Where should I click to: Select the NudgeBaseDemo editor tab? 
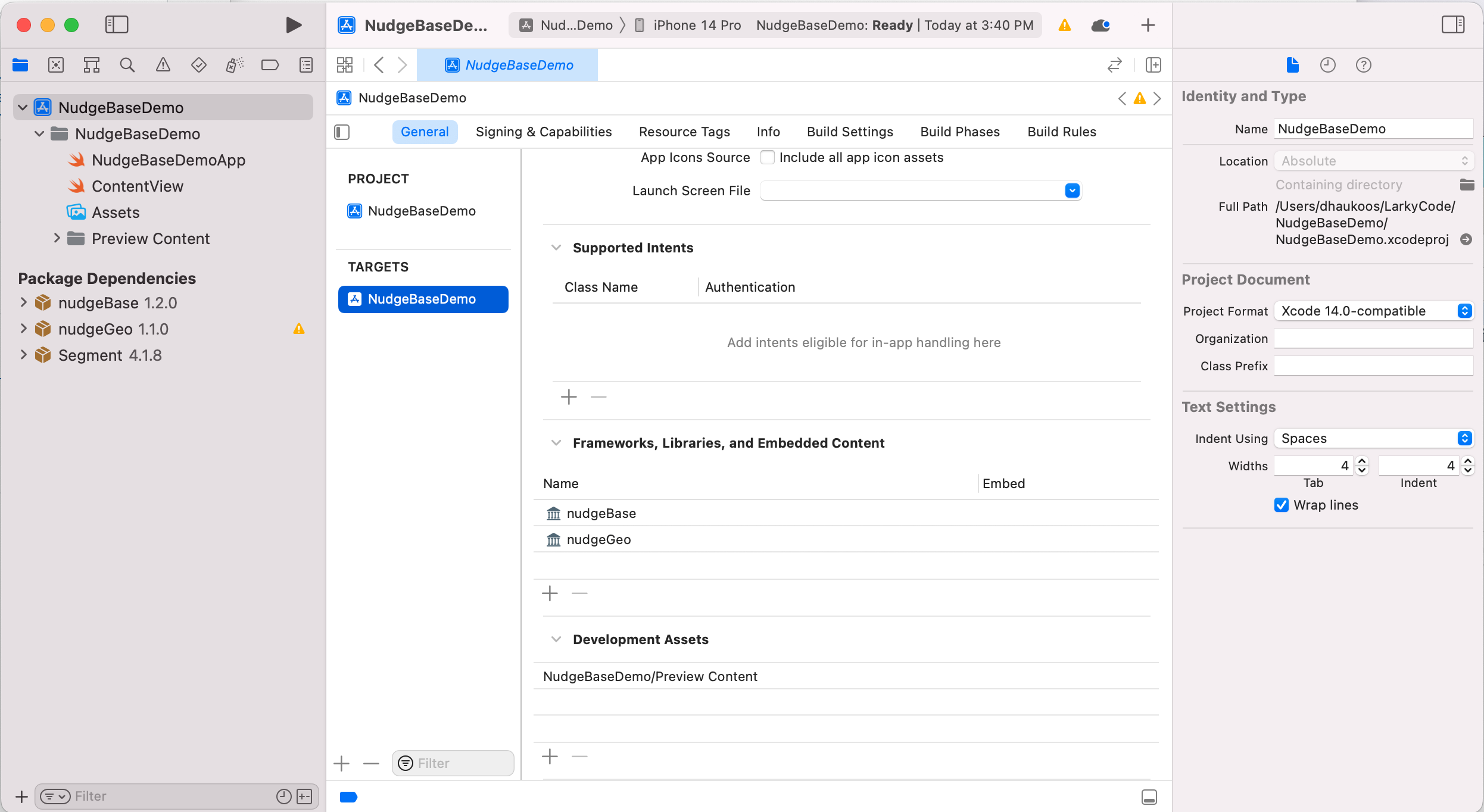[507, 65]
